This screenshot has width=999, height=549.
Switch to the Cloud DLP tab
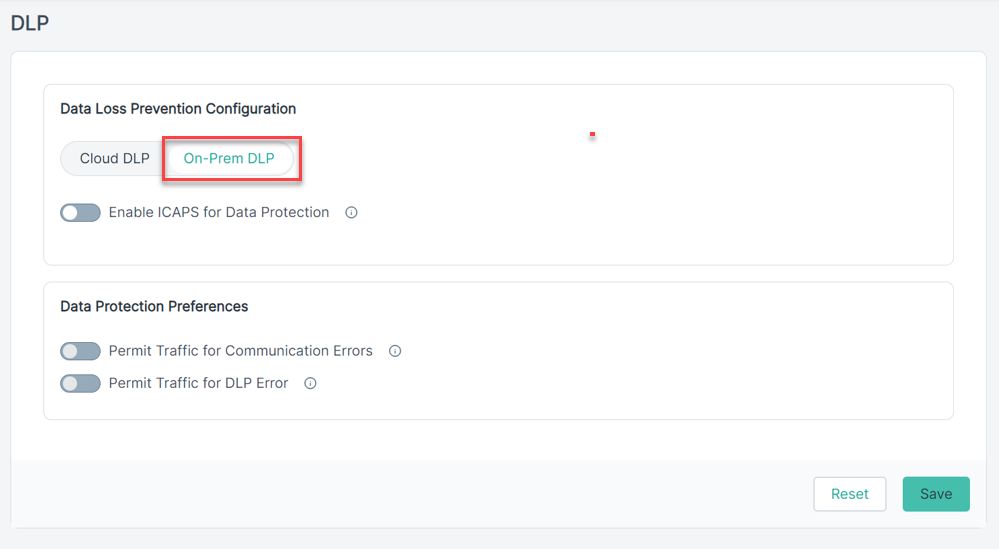[115, 159]
